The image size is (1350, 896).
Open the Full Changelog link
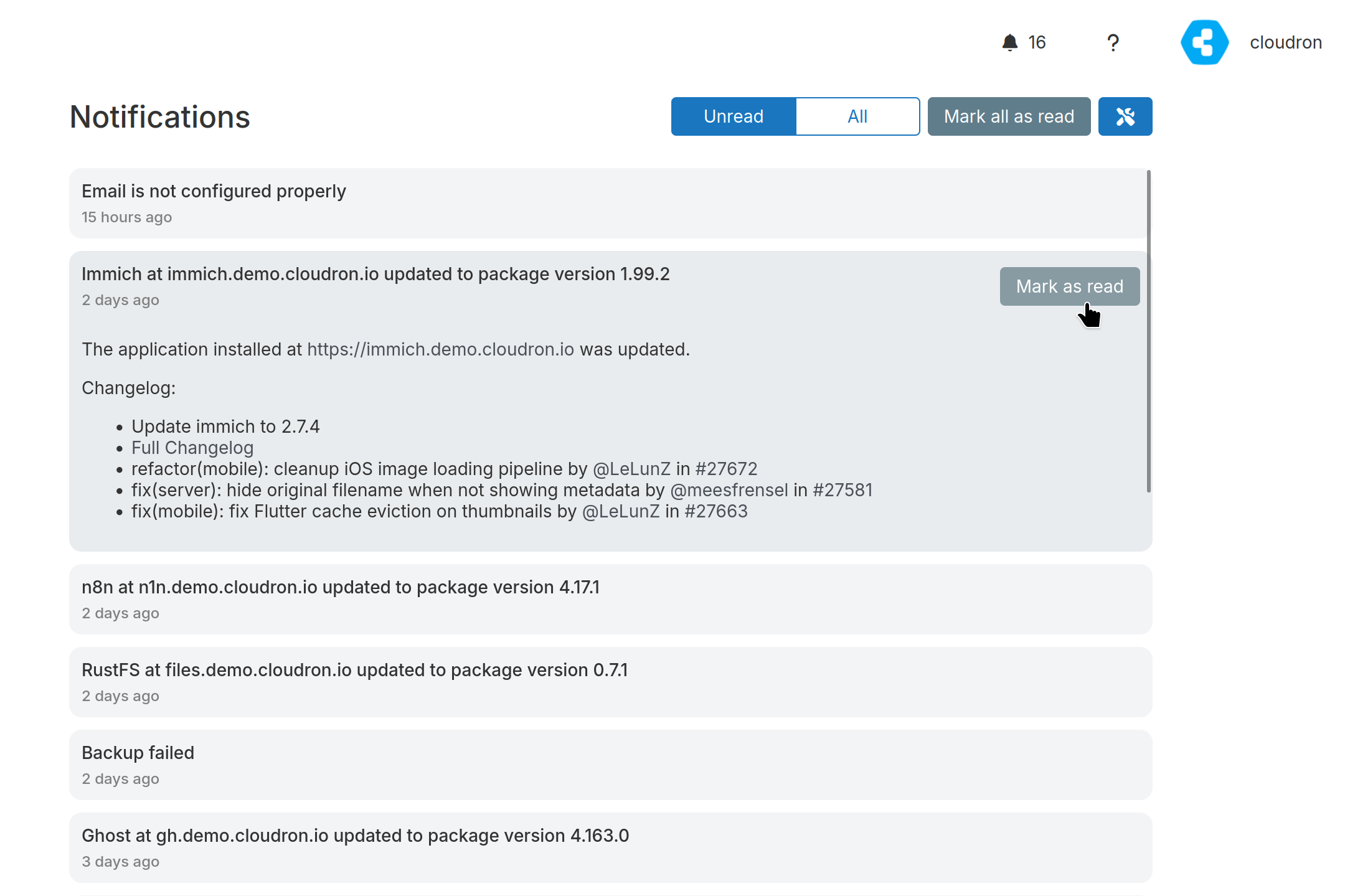192,448
